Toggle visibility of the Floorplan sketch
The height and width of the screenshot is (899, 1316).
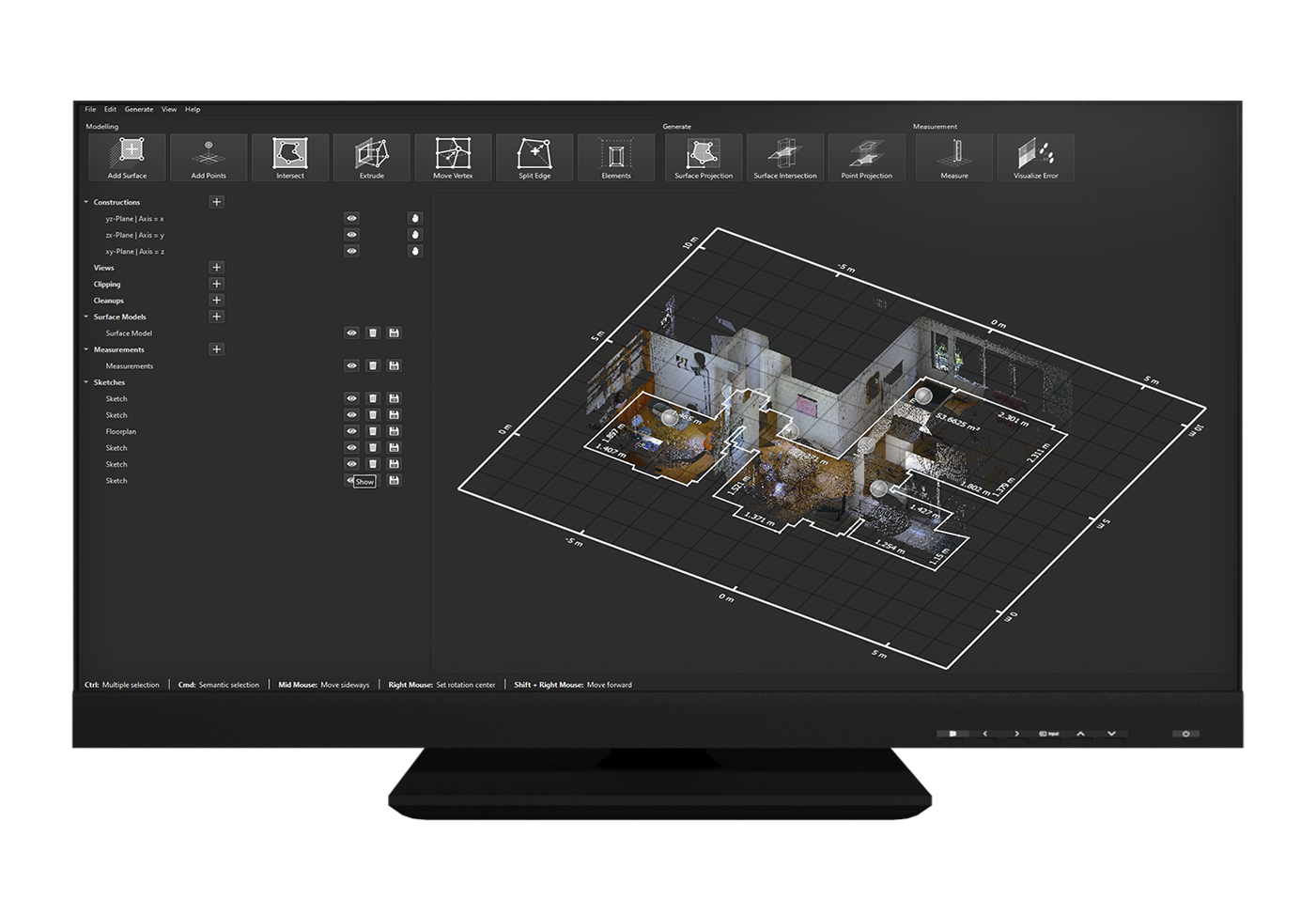point(351,431)
